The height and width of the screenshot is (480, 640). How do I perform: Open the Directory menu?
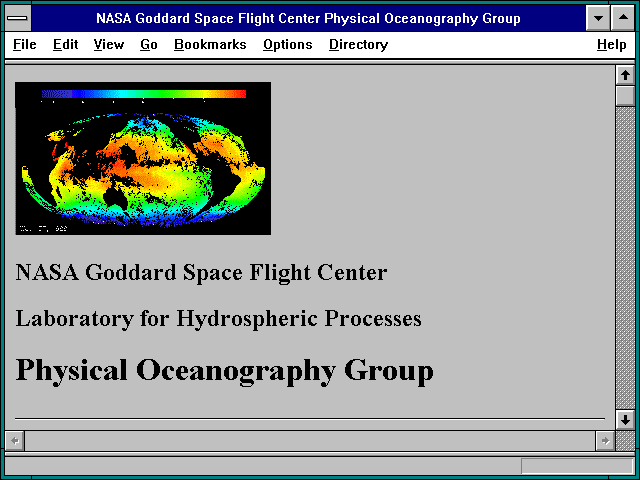[358, 44]
